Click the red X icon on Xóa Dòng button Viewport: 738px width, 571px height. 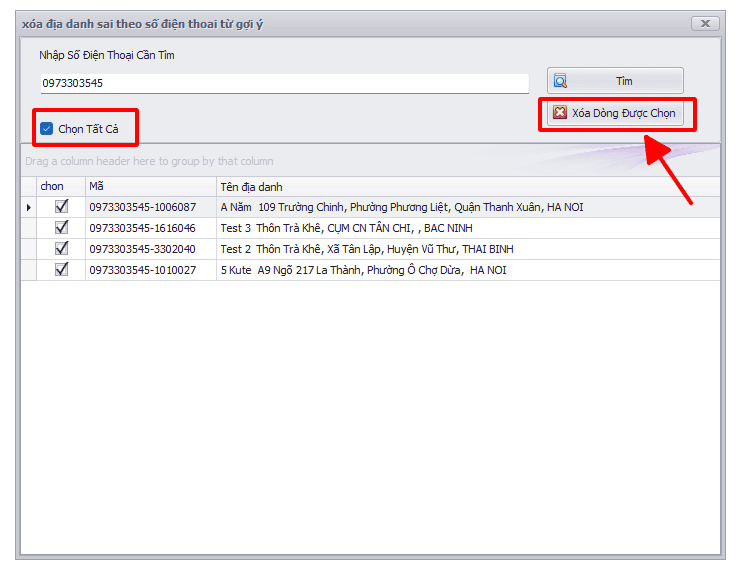[x=560, y=113]
